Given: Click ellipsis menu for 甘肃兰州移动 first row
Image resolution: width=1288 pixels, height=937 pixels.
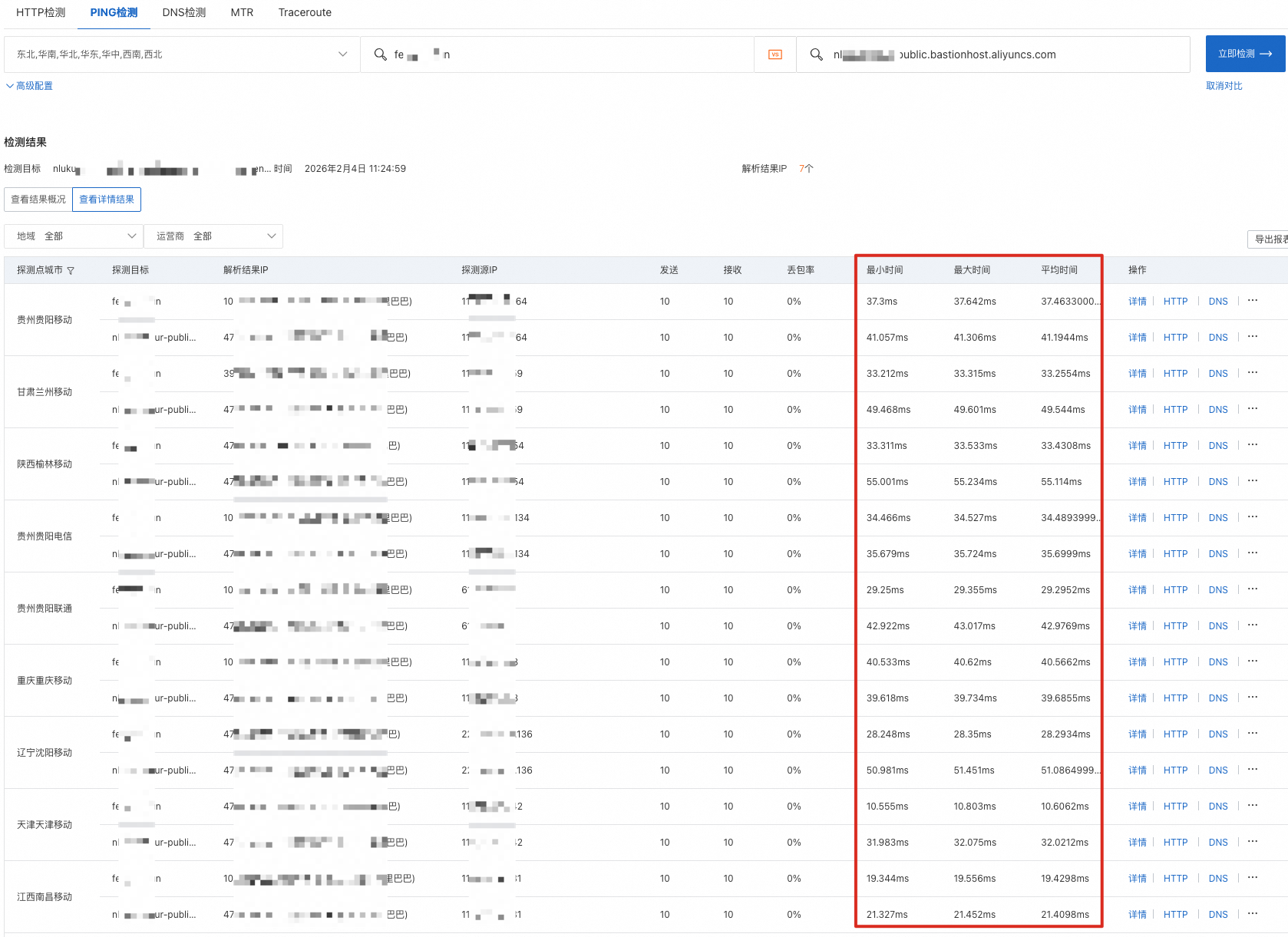Looking at the screenshot, I should coord(1253,373).
